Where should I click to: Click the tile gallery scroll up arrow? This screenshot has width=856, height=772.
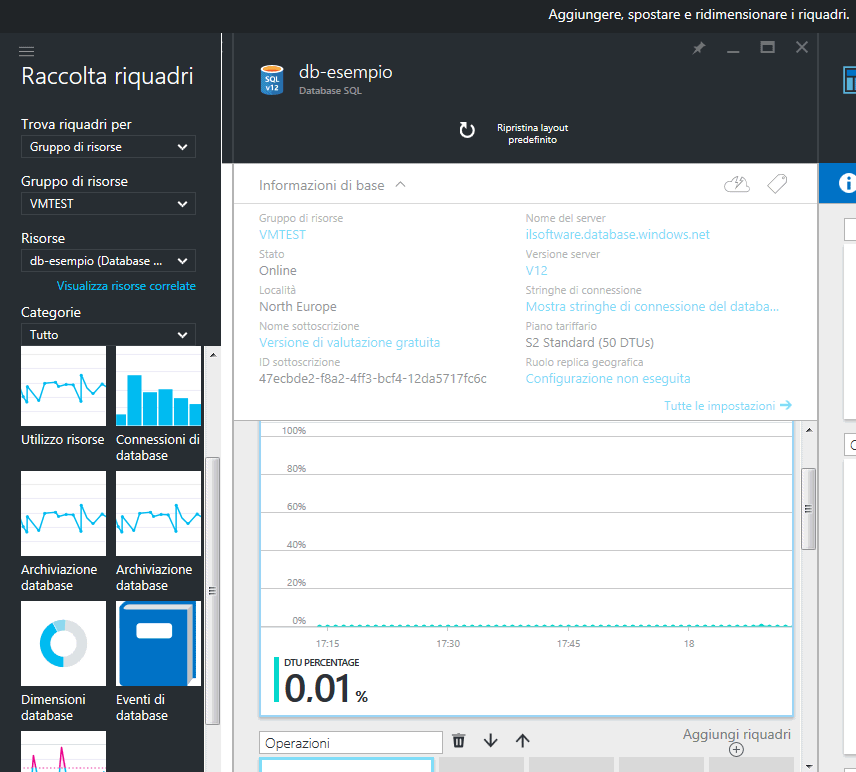pos(213,355)
